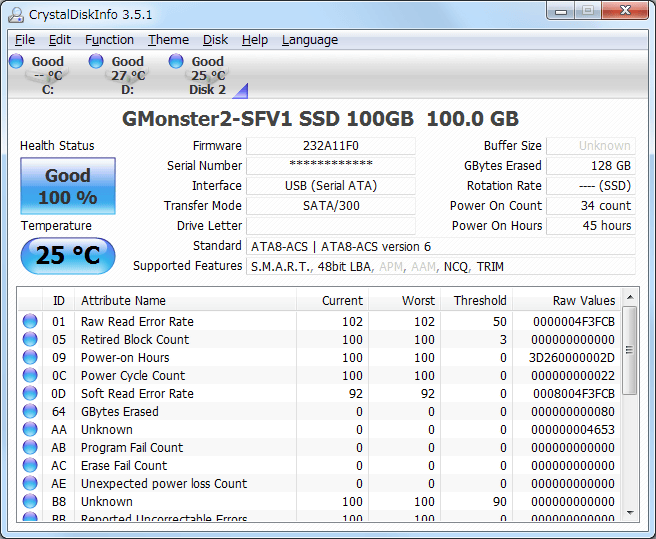656x539 pixels.
Task: Click the attribute list scrollbar thumb
Action: tap(630, 350)
